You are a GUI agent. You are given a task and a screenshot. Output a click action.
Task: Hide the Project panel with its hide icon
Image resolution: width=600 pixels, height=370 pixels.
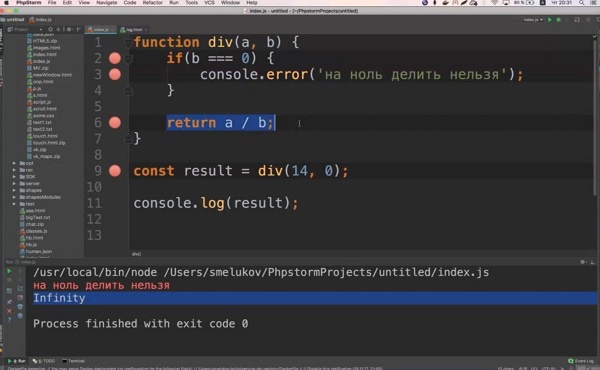78,29
